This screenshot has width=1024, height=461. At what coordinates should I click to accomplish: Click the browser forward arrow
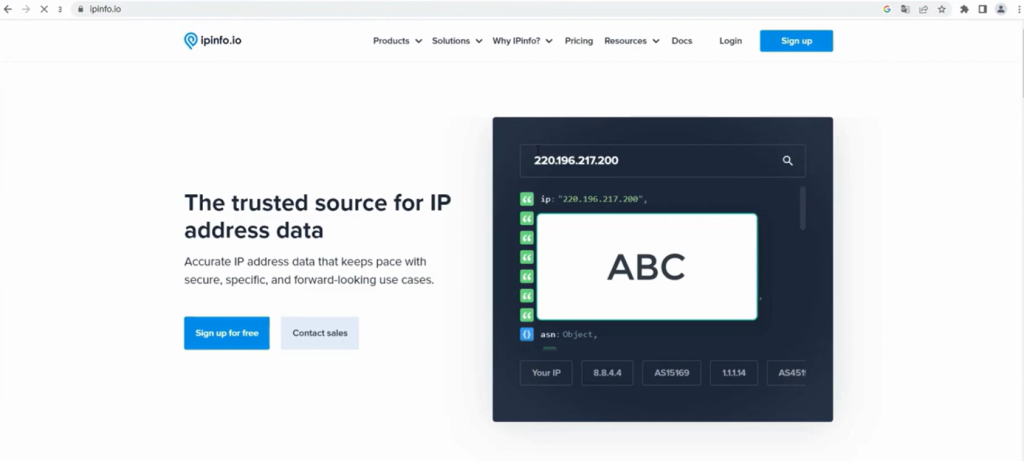pos(26,9)
